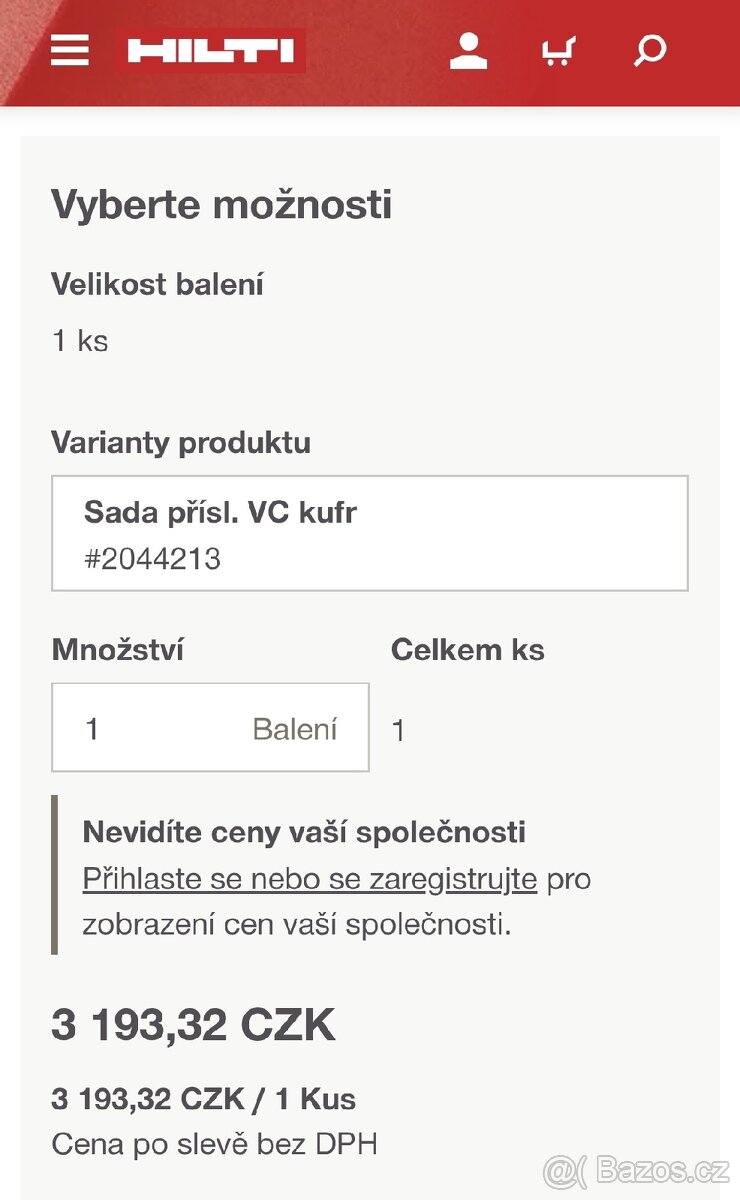Click the price 3 193,32 CZK

(x=194, y=1024)
